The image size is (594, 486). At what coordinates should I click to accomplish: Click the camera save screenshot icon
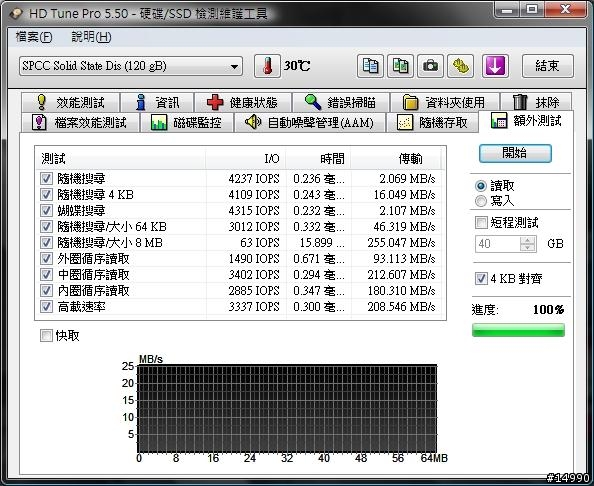[x=430, y=66]
